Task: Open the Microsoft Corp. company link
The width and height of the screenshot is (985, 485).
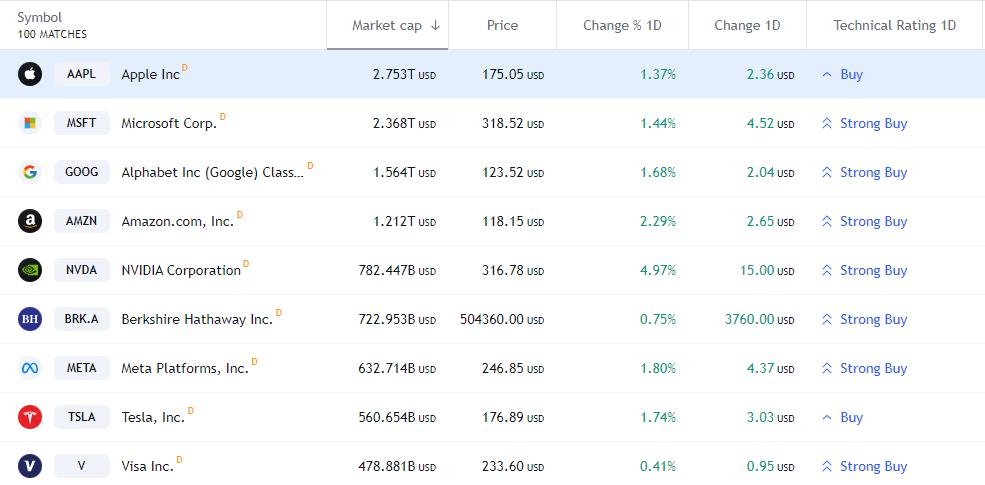Action: pyautogui.click(x=169, y=124)
